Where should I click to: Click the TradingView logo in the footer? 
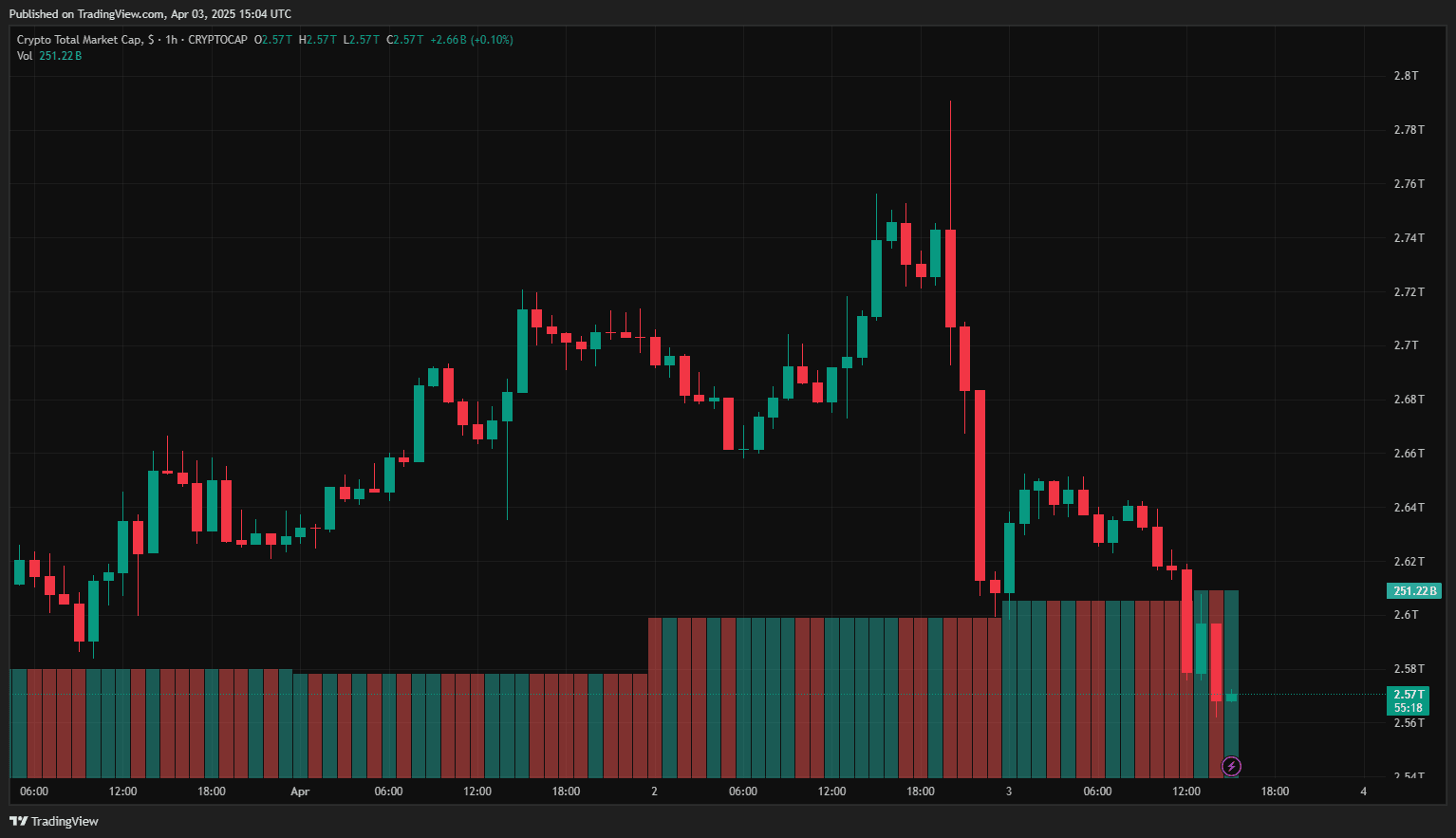(54, 821)
